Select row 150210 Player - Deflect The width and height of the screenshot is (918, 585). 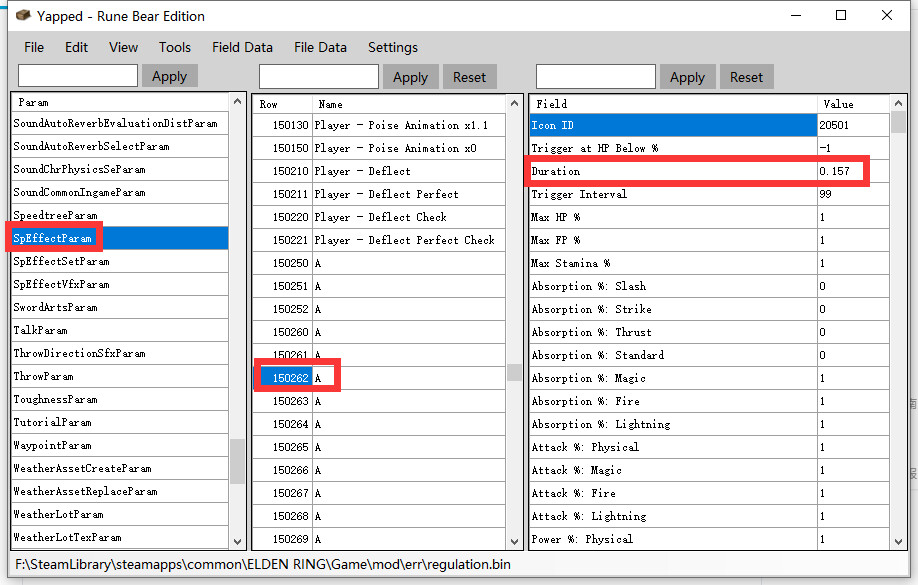tap(379, 171)
